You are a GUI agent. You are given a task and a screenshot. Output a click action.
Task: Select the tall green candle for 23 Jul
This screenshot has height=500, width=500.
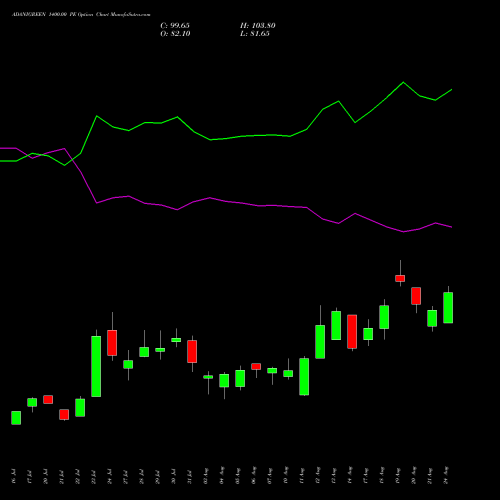(x=96, y=366)
